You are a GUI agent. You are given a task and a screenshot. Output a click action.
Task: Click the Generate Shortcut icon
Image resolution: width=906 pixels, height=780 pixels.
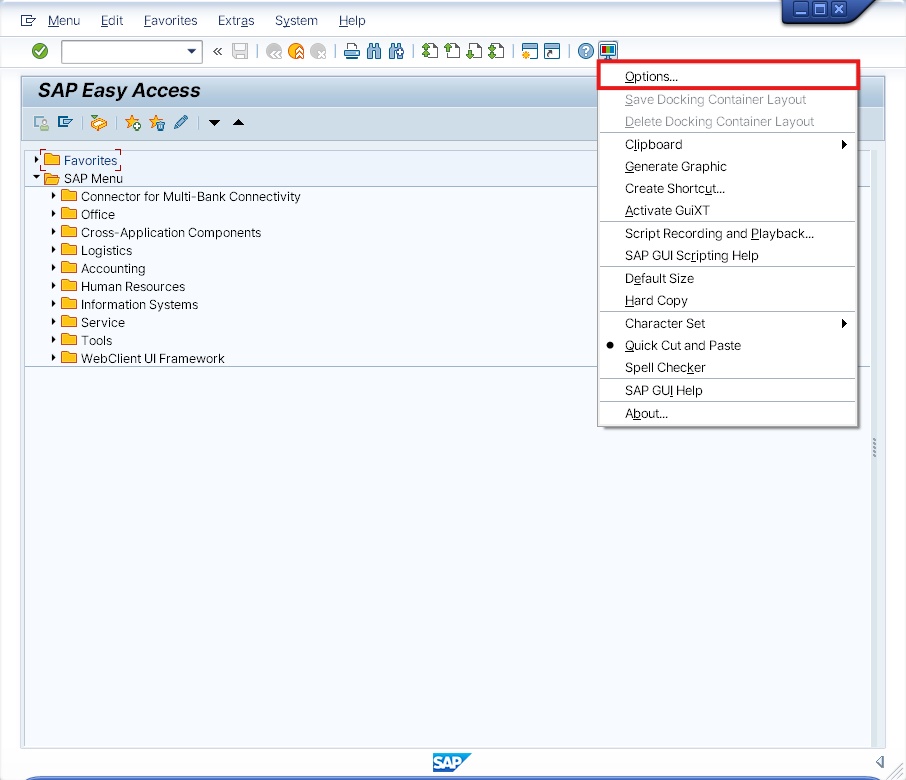552,51
